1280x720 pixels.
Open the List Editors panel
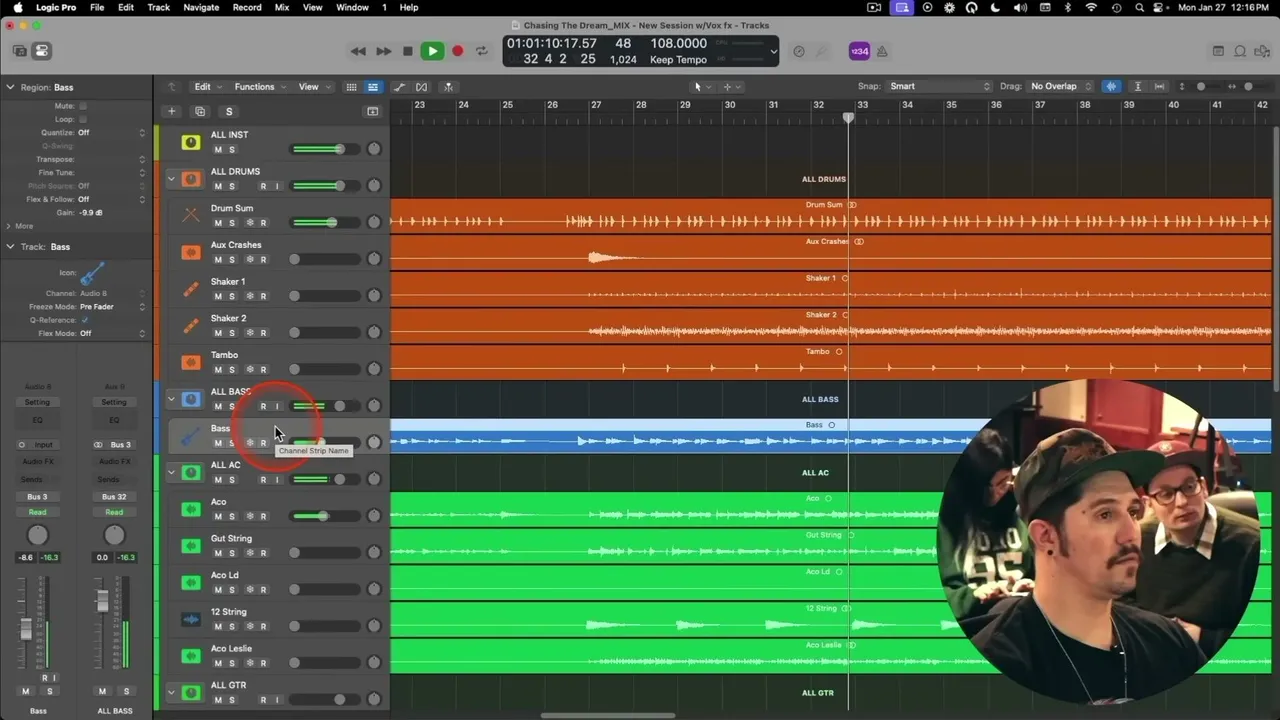tap(1218, 51)
